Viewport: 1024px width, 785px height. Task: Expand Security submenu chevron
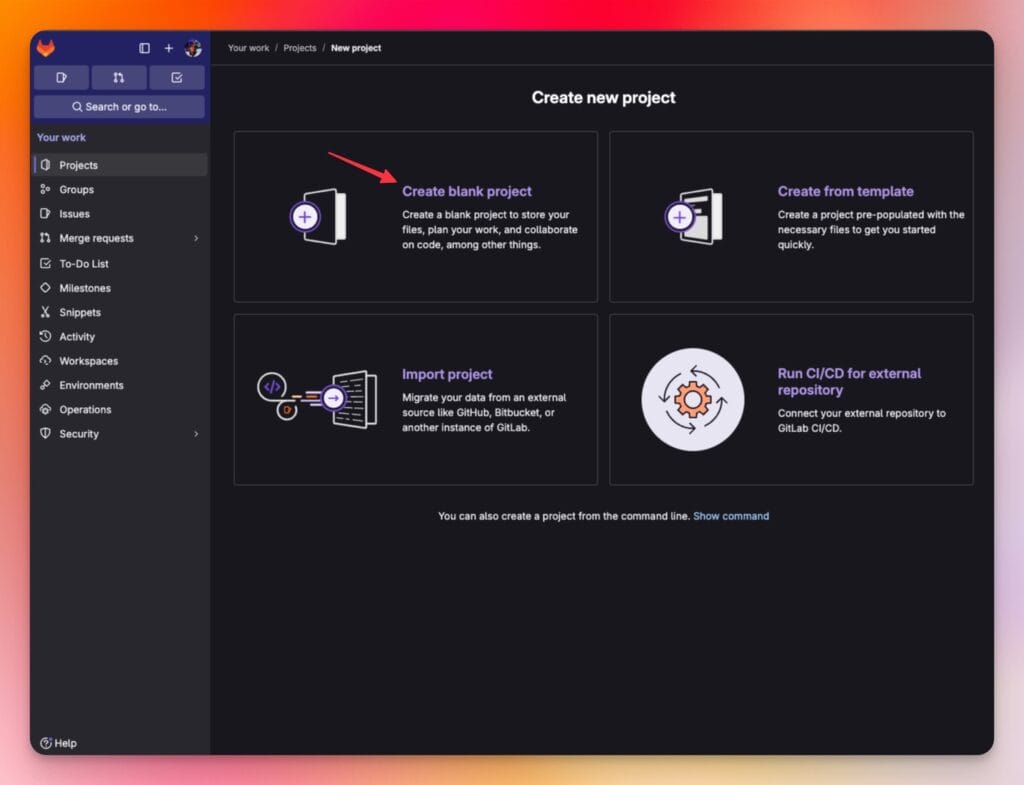196,434
